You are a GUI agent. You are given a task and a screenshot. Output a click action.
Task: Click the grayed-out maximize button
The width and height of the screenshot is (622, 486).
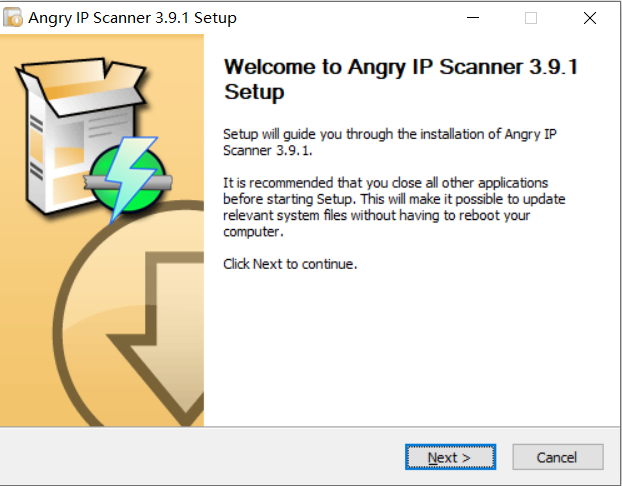tap(531, 18)
